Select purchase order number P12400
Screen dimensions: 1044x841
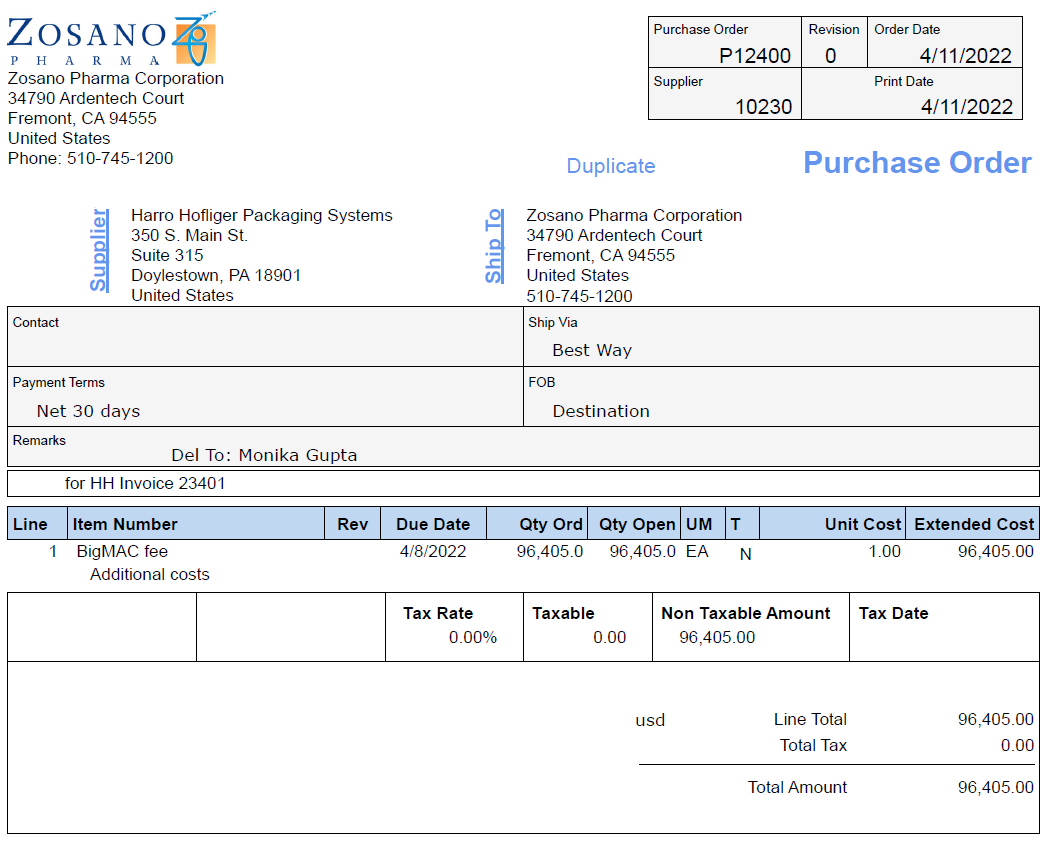756,56
